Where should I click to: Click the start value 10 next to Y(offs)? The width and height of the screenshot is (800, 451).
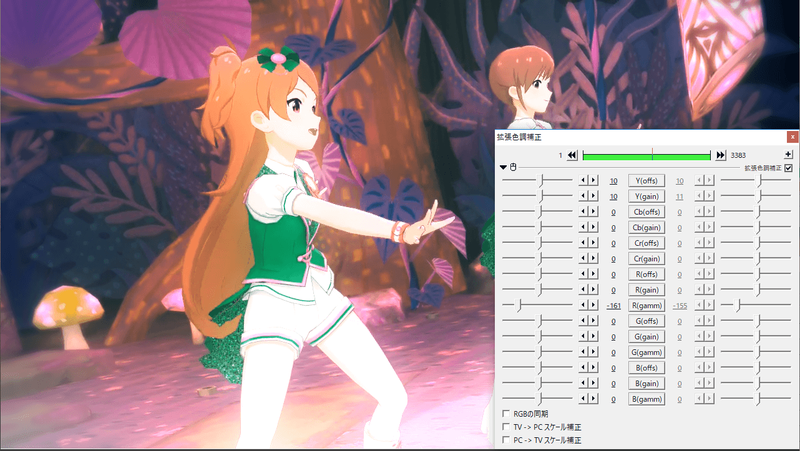(x=613, y=181)
